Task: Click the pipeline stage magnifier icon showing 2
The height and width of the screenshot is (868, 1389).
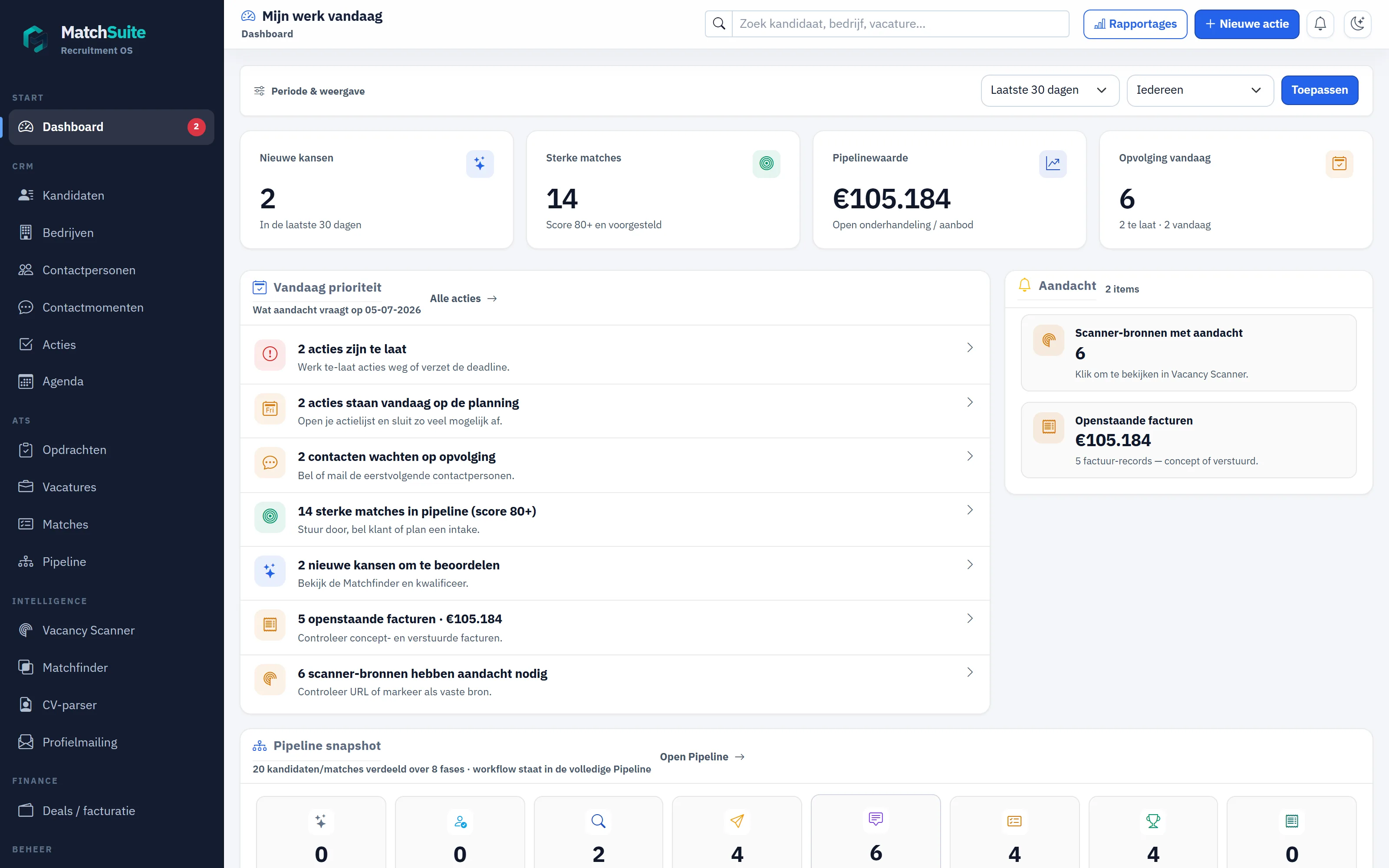Action: 598,821
